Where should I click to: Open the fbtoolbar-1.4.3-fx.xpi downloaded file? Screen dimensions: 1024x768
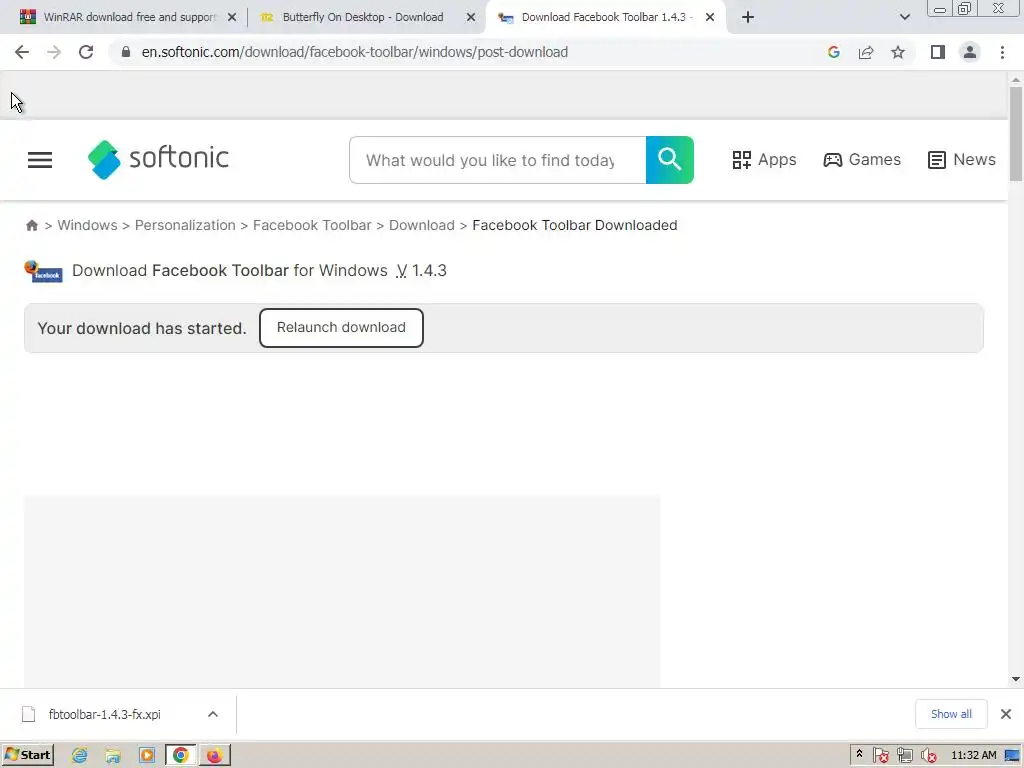(x=104, y=714)
